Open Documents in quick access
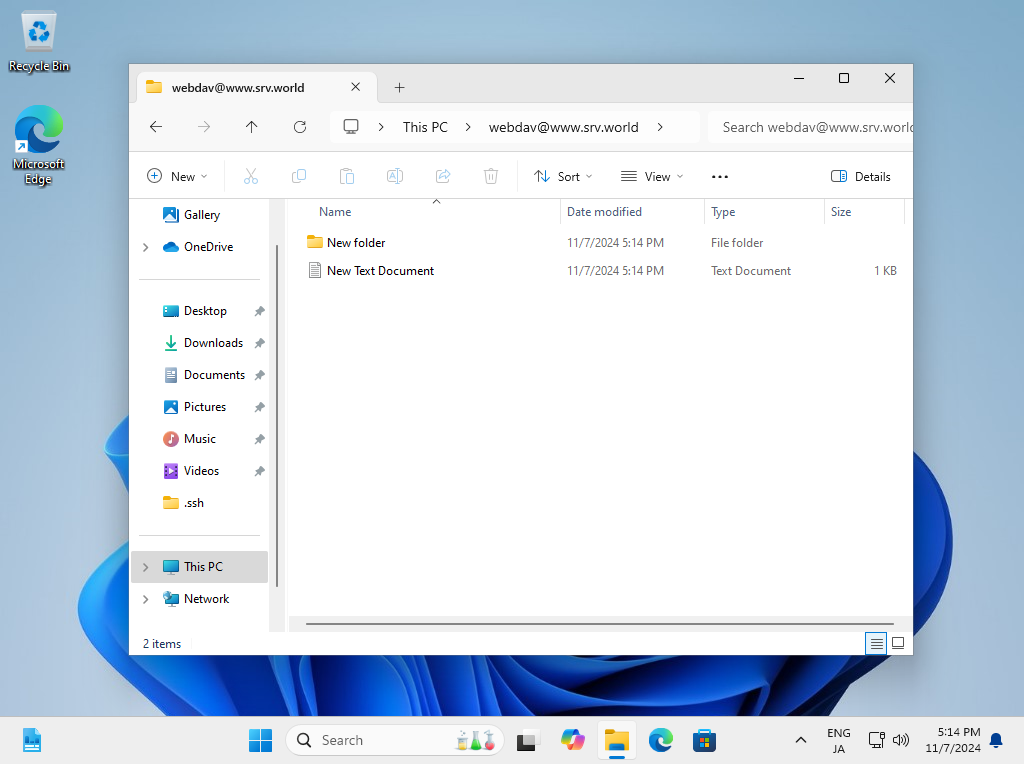This screenshot has height=764, width=1024. 214,375
